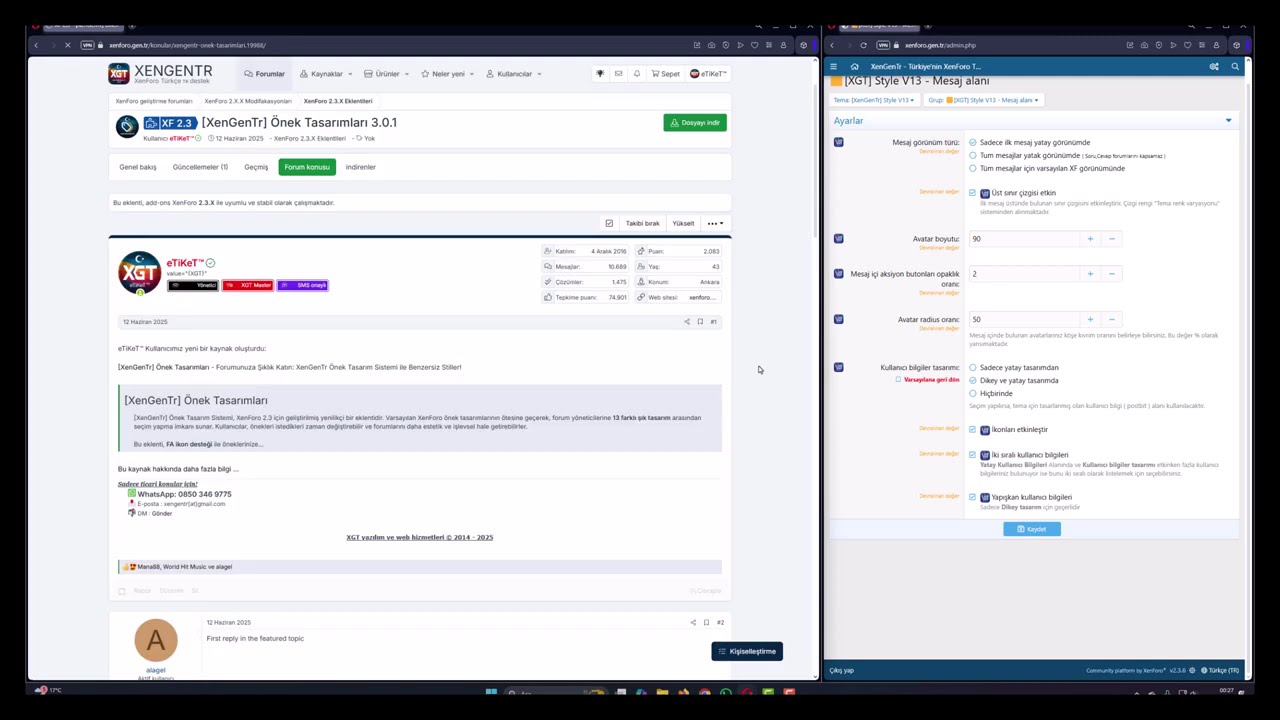Click the Kaydet save button

point(1032,529)
